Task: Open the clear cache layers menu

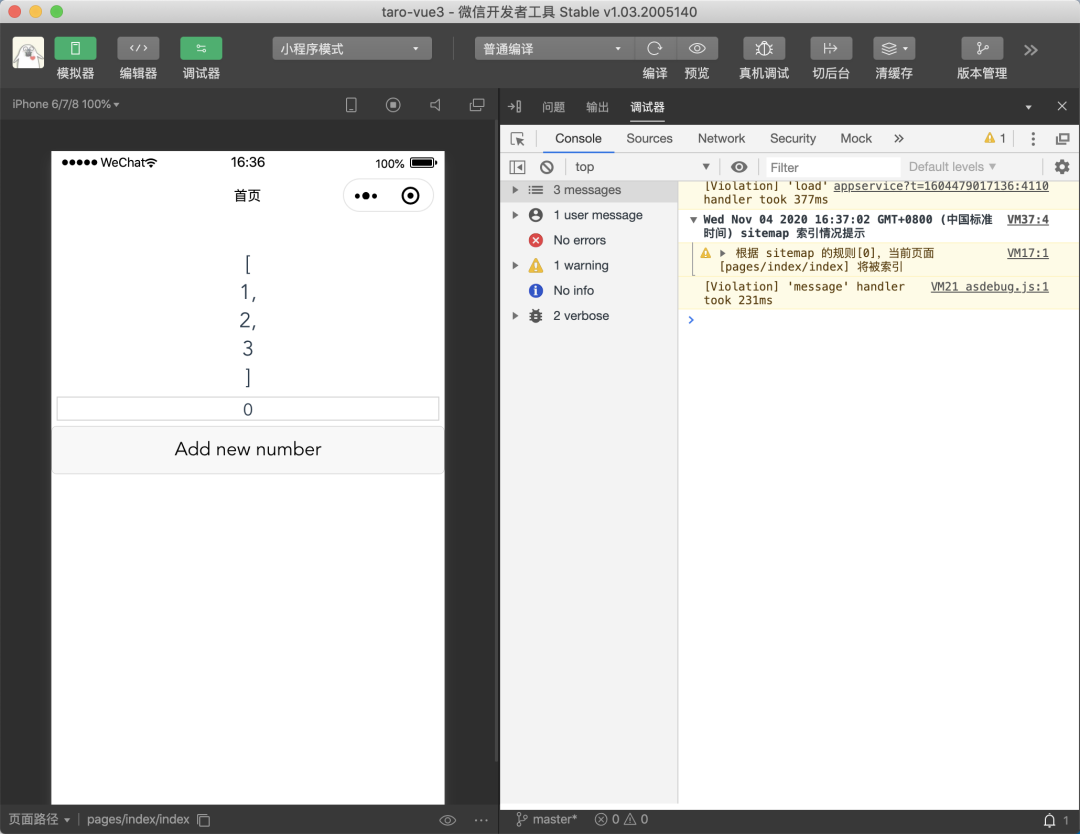Action: coord(894,48)
